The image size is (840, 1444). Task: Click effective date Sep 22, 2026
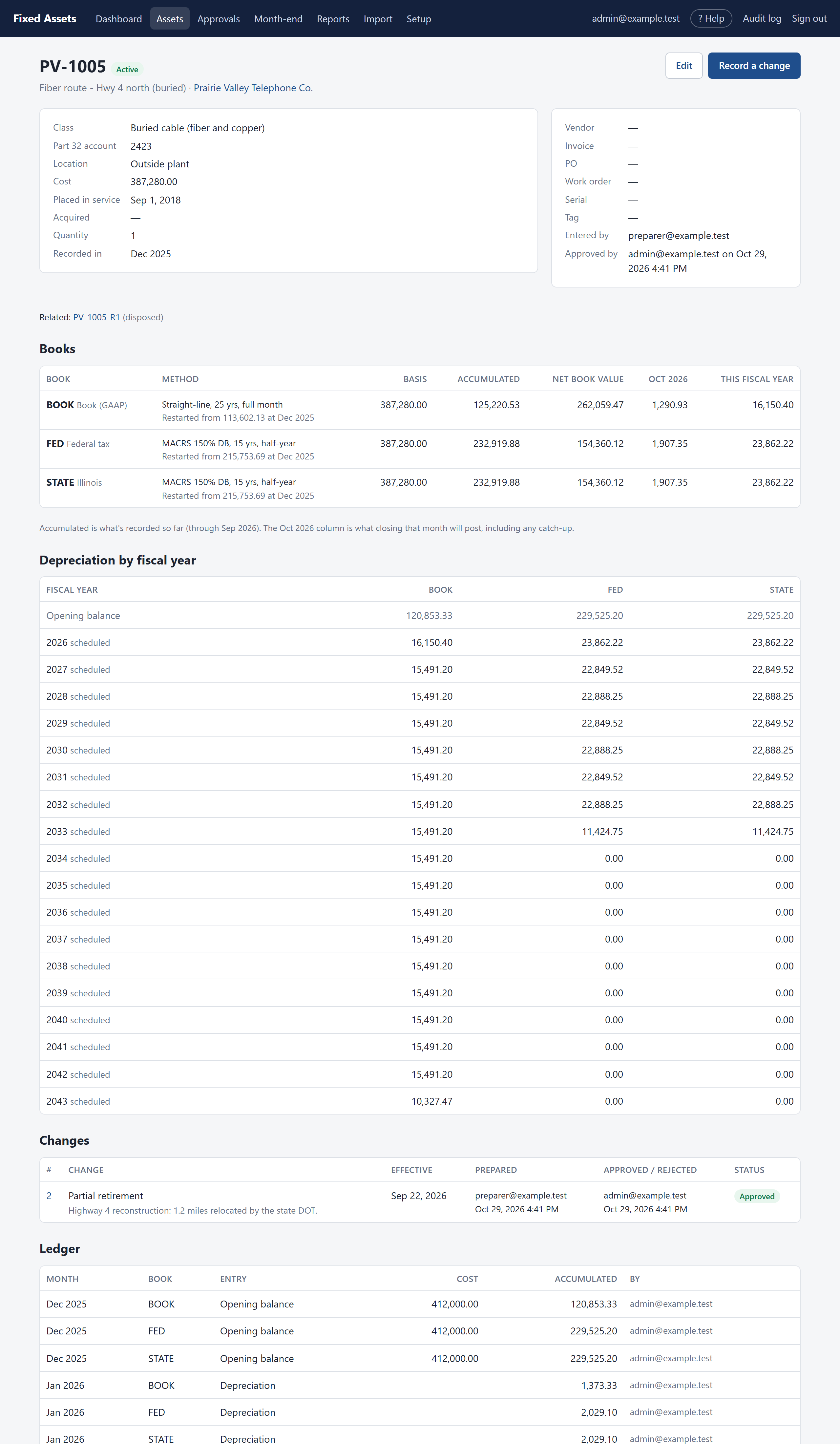tap(419, 1196)
